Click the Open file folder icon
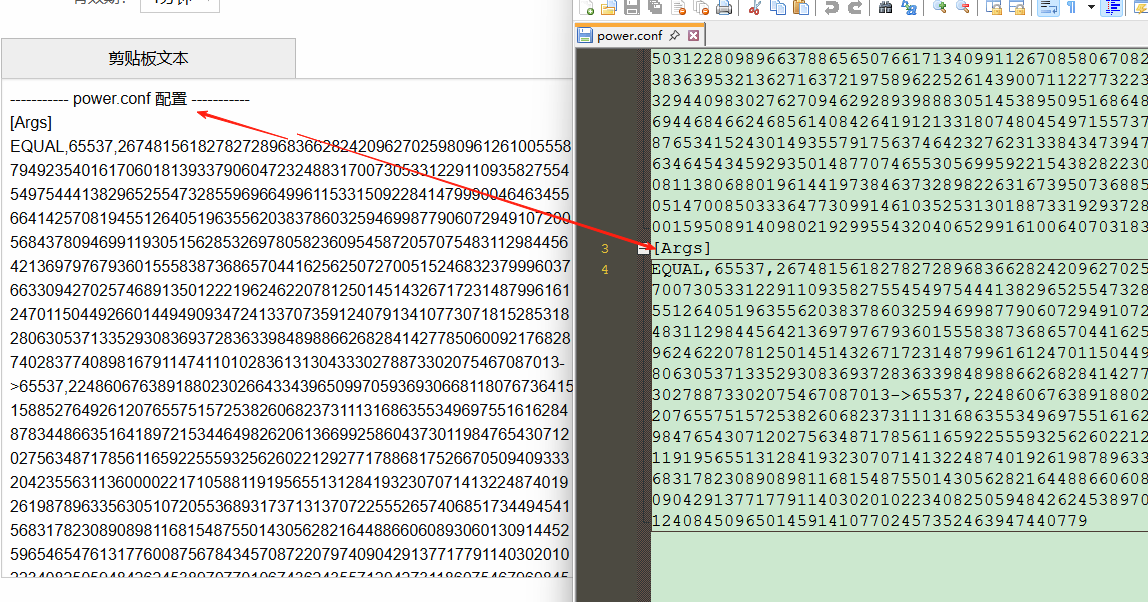This screenshot has width=1148, height=602. tap(609, 7)
